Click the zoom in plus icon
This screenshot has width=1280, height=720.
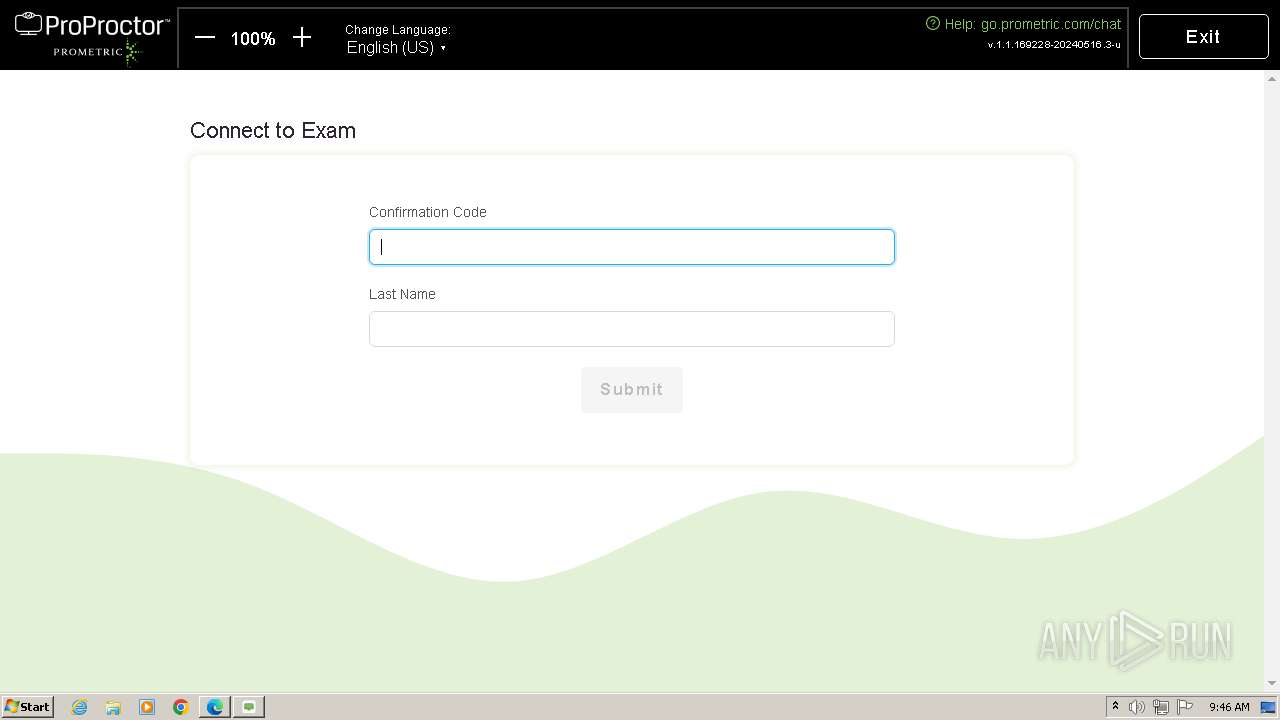pos(302,38)
